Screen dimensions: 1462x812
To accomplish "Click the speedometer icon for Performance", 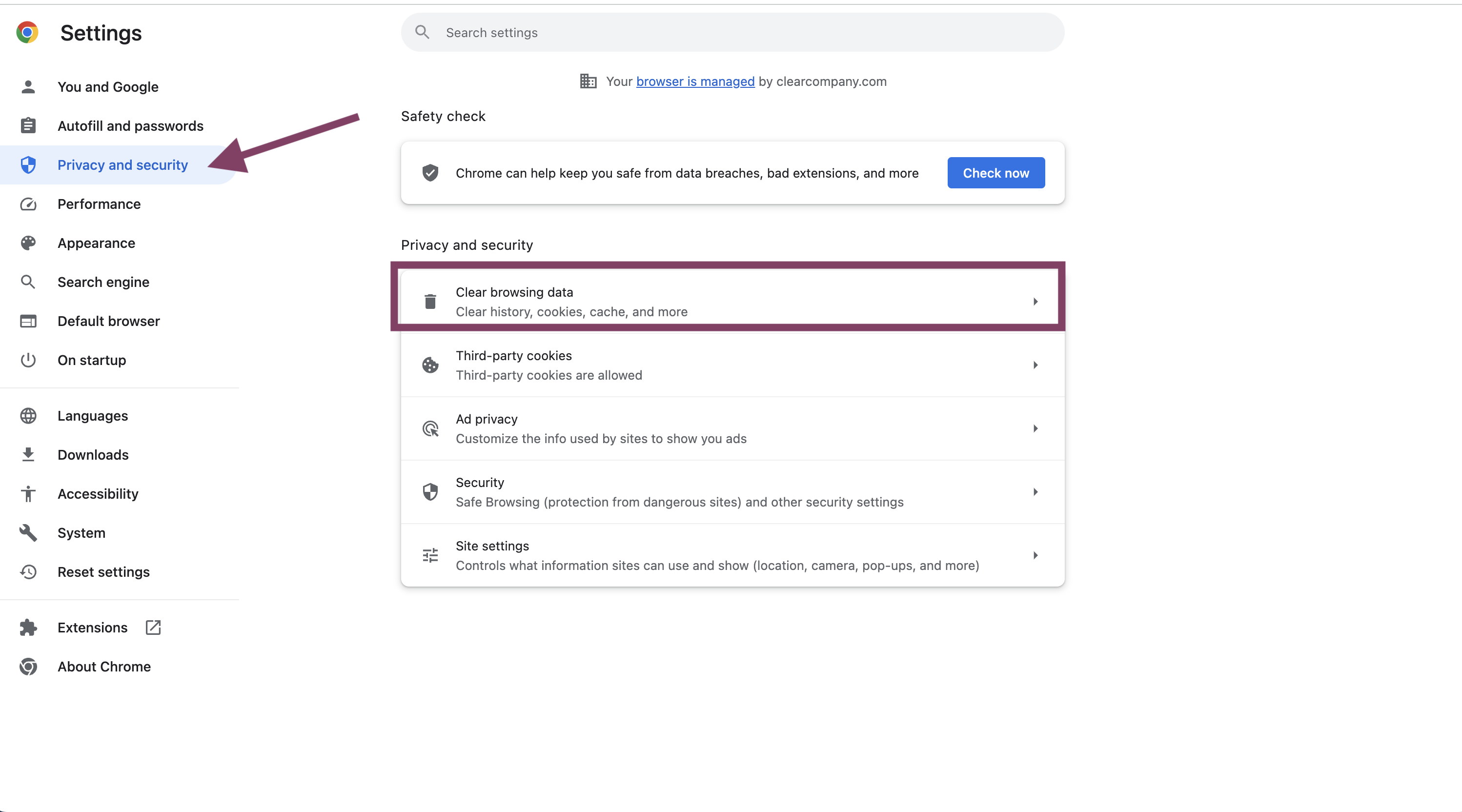I will [28, 203].
